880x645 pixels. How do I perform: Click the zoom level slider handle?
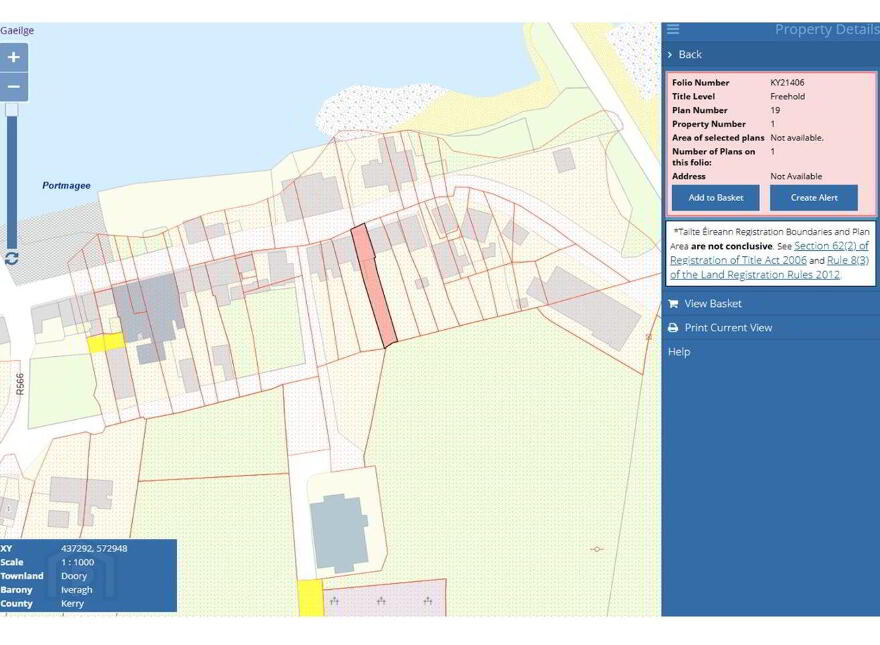(11, 109)
